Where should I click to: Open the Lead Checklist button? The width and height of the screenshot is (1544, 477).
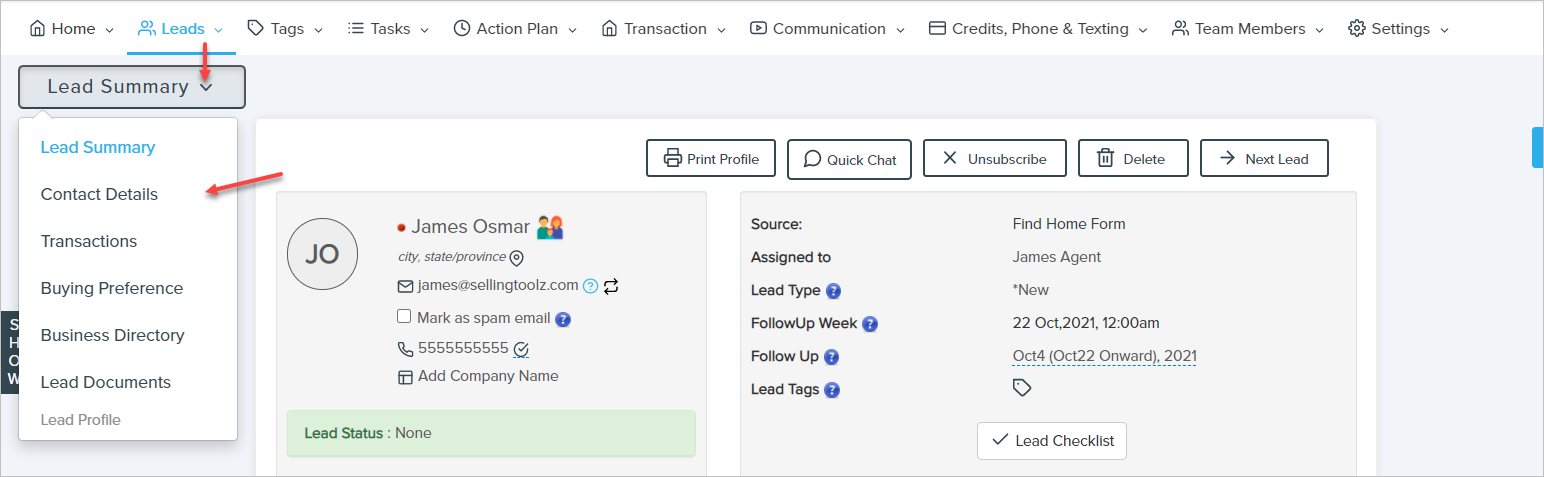click(1051, 441)
